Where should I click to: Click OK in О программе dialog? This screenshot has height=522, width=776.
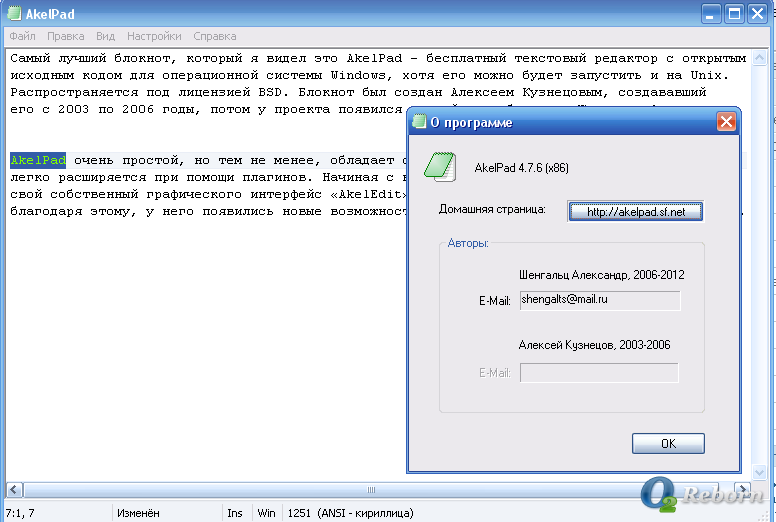click(668, 443)
